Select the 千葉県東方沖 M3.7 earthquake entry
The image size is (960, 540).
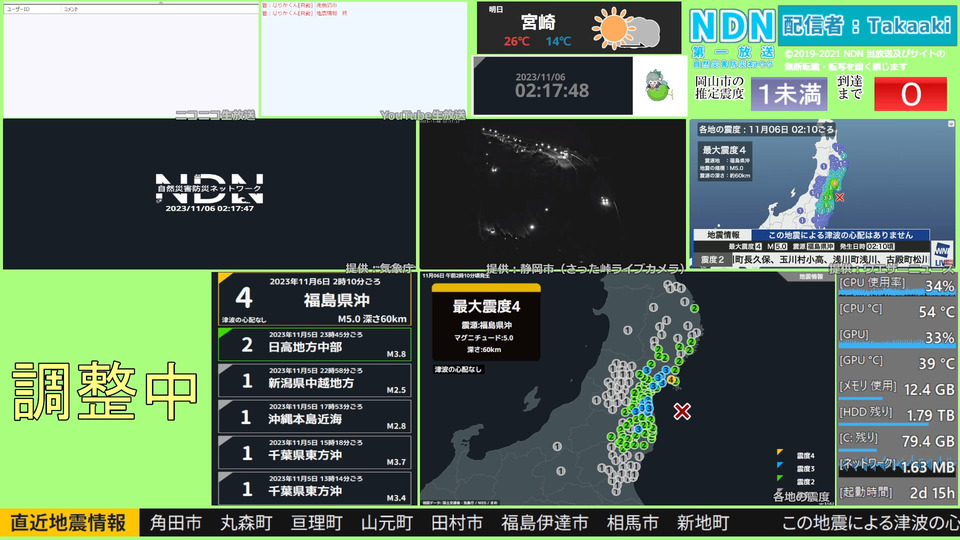pyautogui.click(x=315, y=452)
